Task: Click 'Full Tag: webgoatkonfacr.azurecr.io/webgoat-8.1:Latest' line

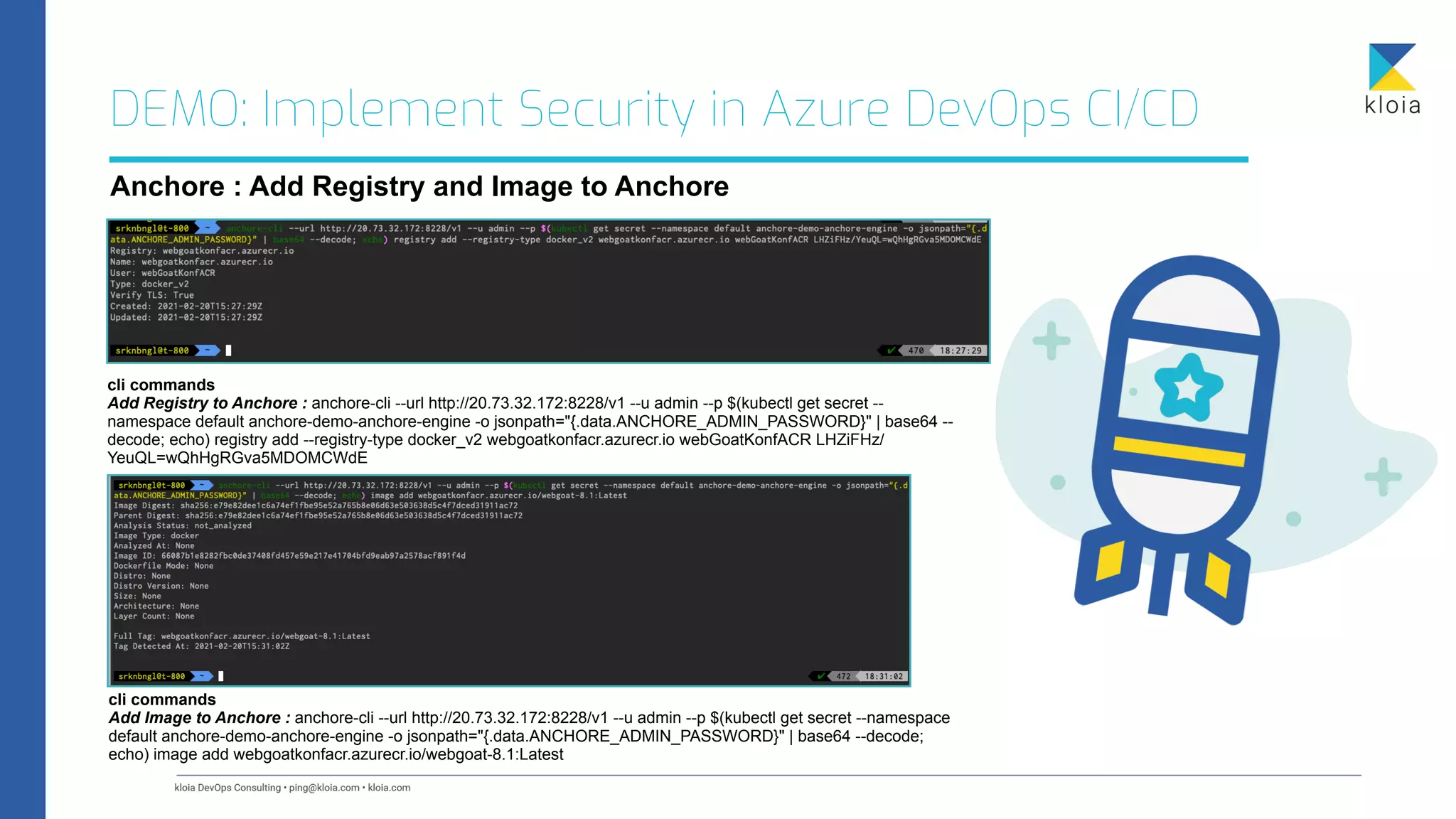Action: tap(242, 636)
